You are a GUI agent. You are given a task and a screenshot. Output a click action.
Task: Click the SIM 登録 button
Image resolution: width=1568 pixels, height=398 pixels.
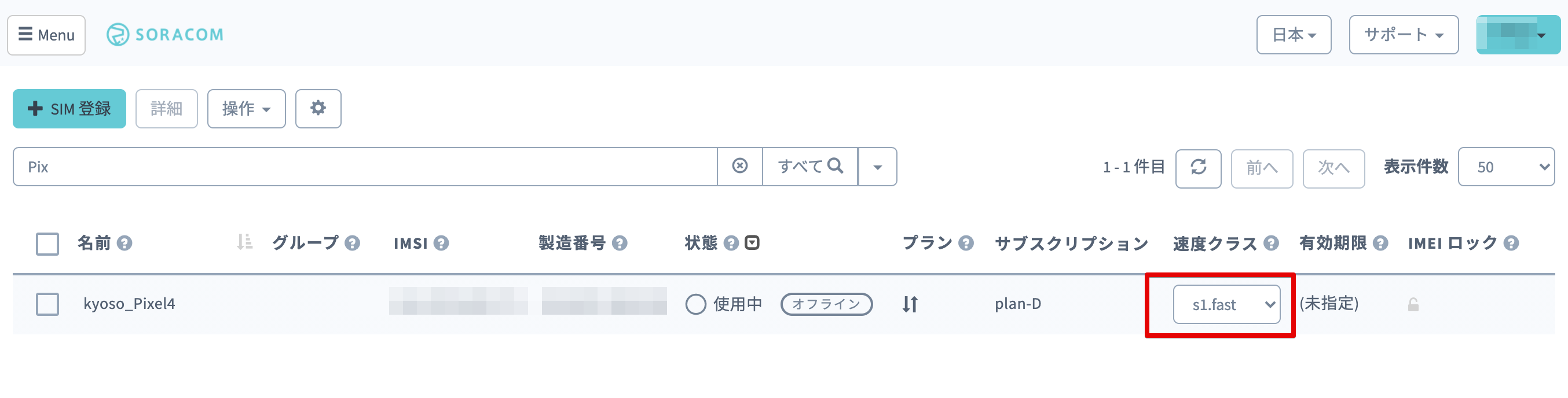[x=69, y=108]
